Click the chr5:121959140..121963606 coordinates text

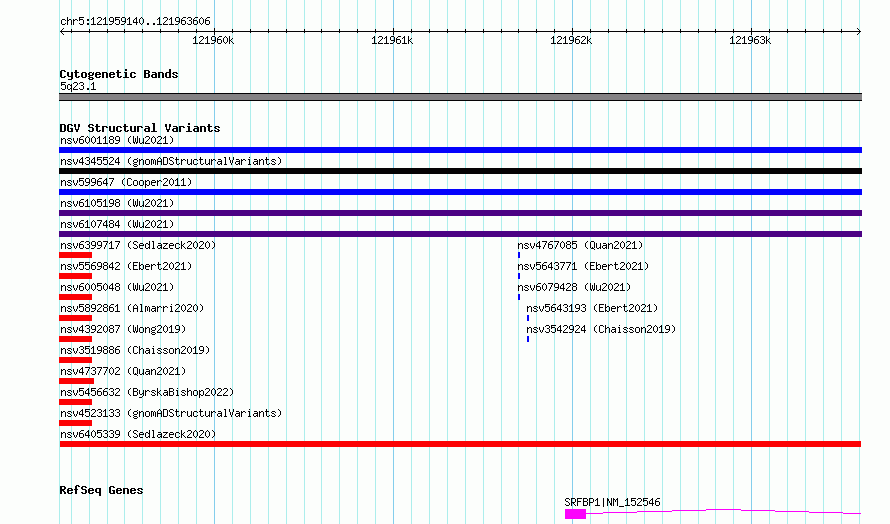click(x=135, y=21)
